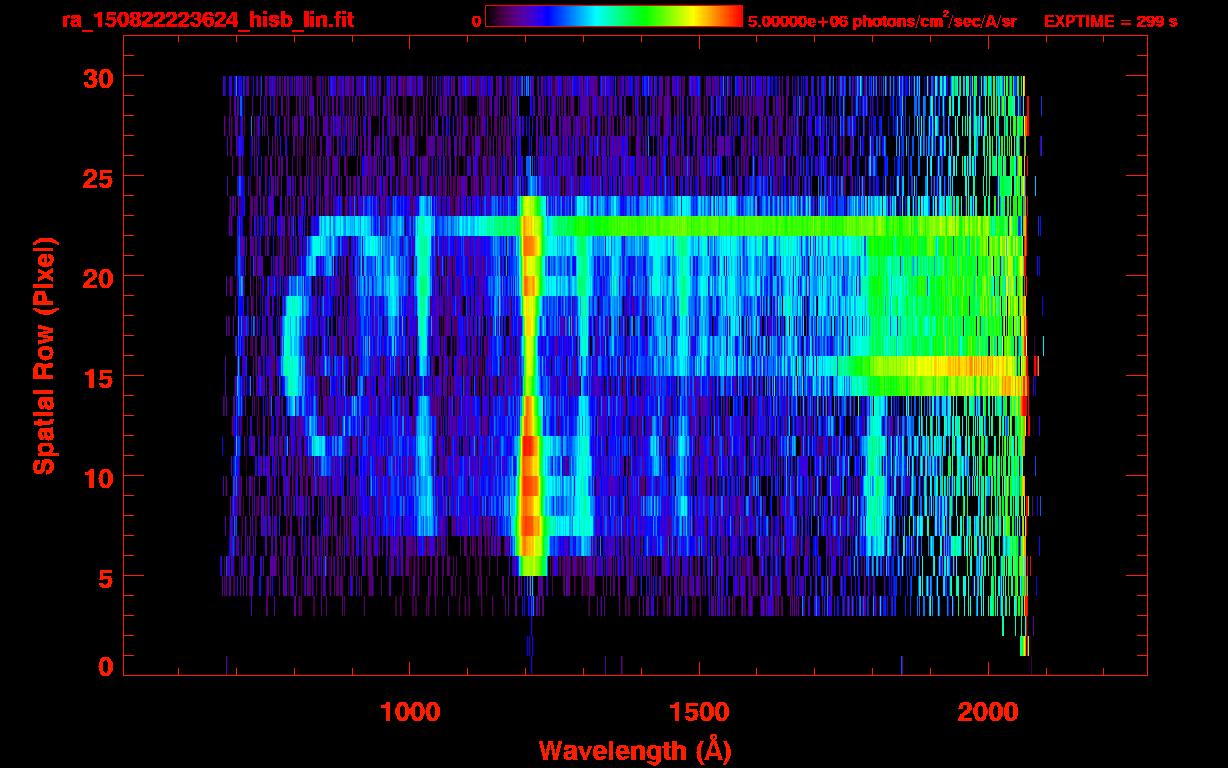Click the 1000 wavelength tick label
The width and height of the screenshot is (1228, 768).
[x=410, y=712]
